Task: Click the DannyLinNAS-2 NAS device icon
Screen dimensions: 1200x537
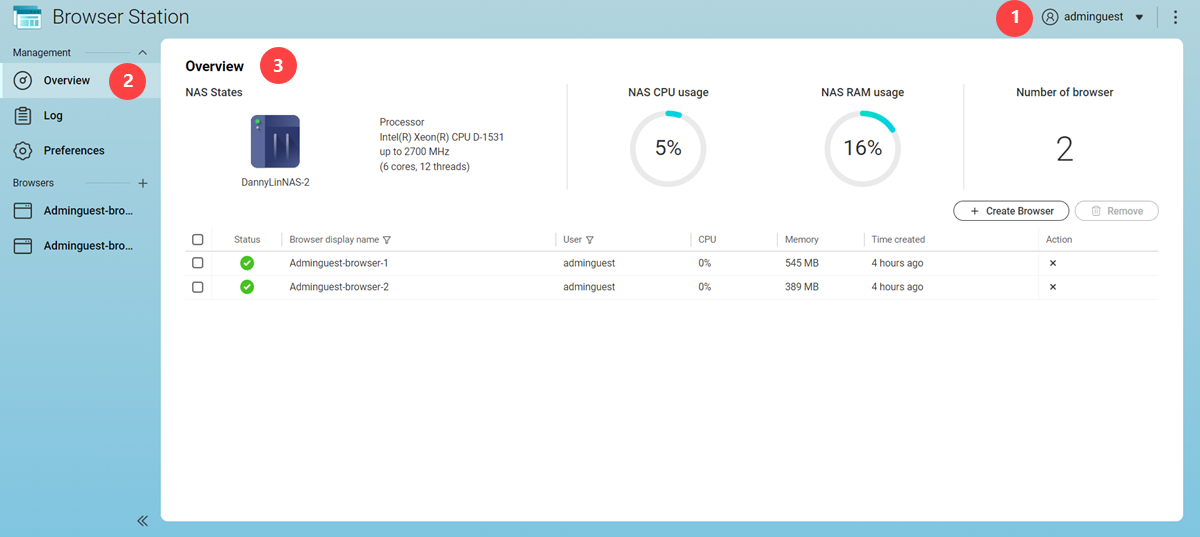Action: [x=275, y=141]
